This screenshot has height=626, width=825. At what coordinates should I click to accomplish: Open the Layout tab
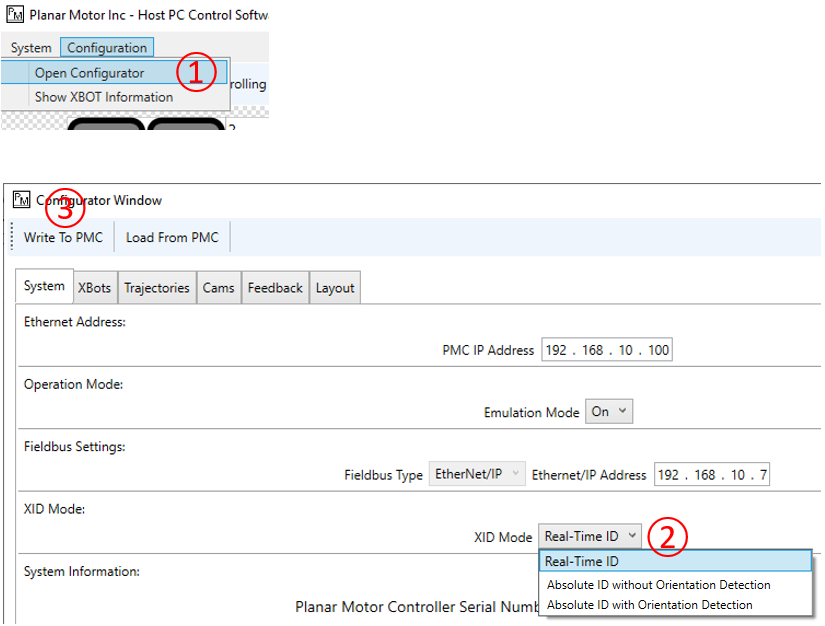pyautogui.click(x=335, y=288)
